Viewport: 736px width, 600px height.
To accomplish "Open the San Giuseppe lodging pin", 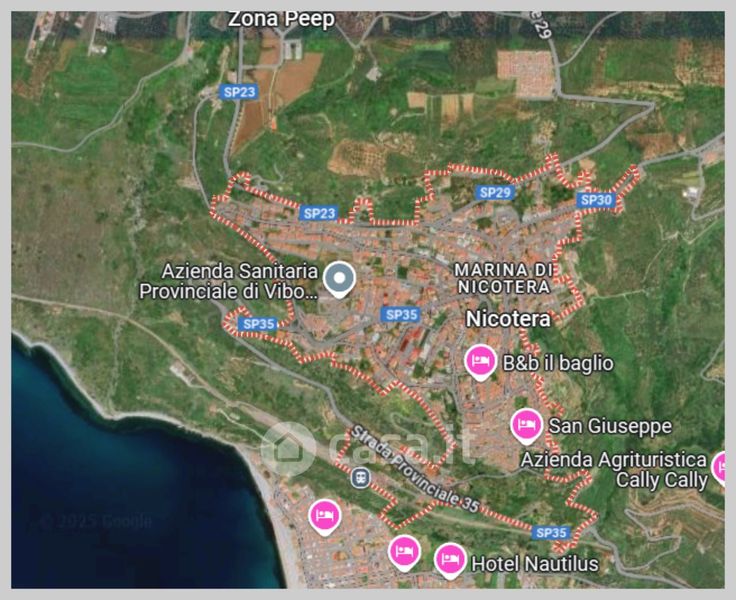I will (527, 426).
